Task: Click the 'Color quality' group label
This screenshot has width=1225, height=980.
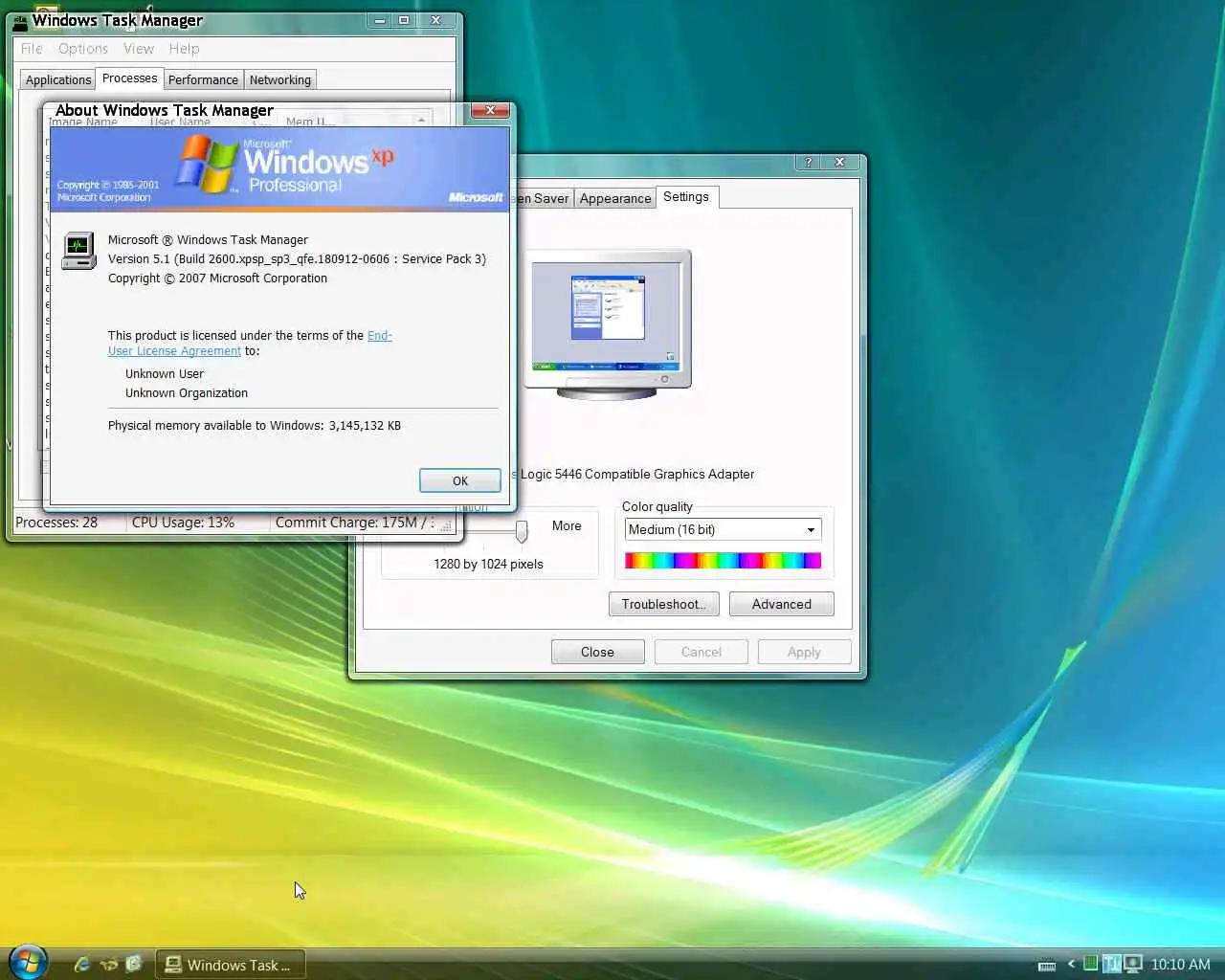Action: 657,507
